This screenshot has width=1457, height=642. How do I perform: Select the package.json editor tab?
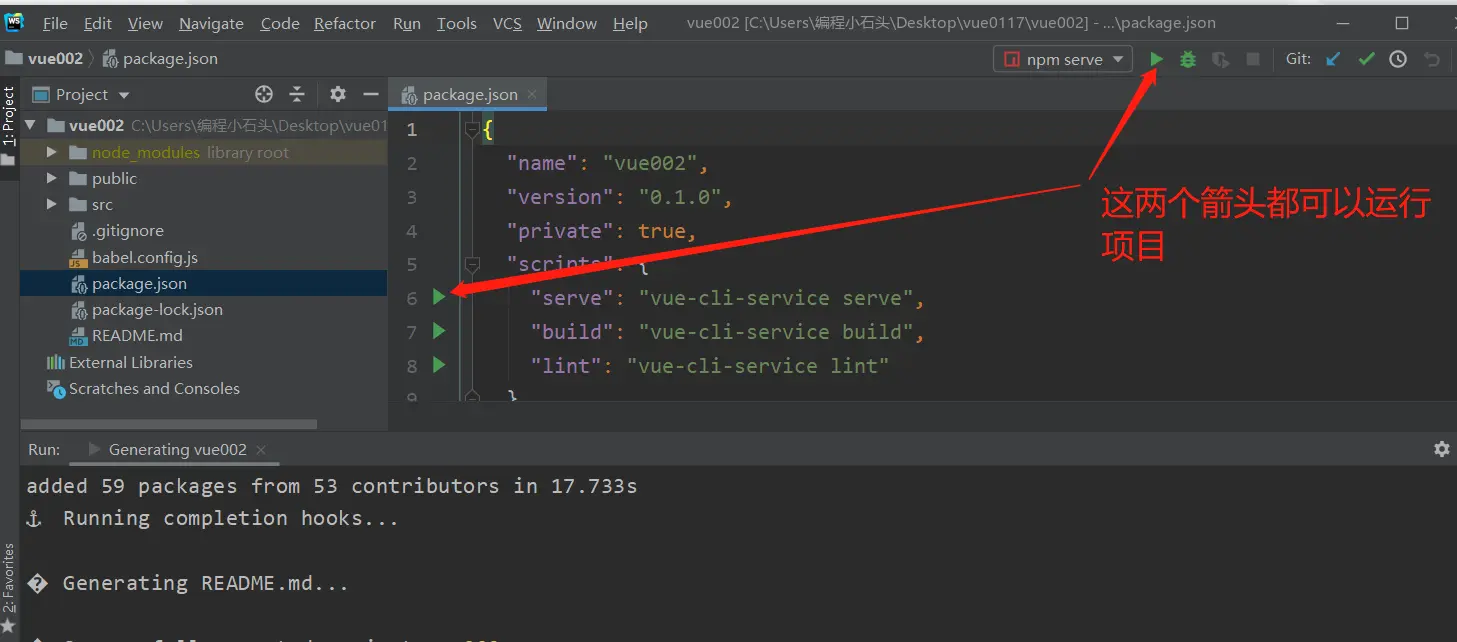469,94
